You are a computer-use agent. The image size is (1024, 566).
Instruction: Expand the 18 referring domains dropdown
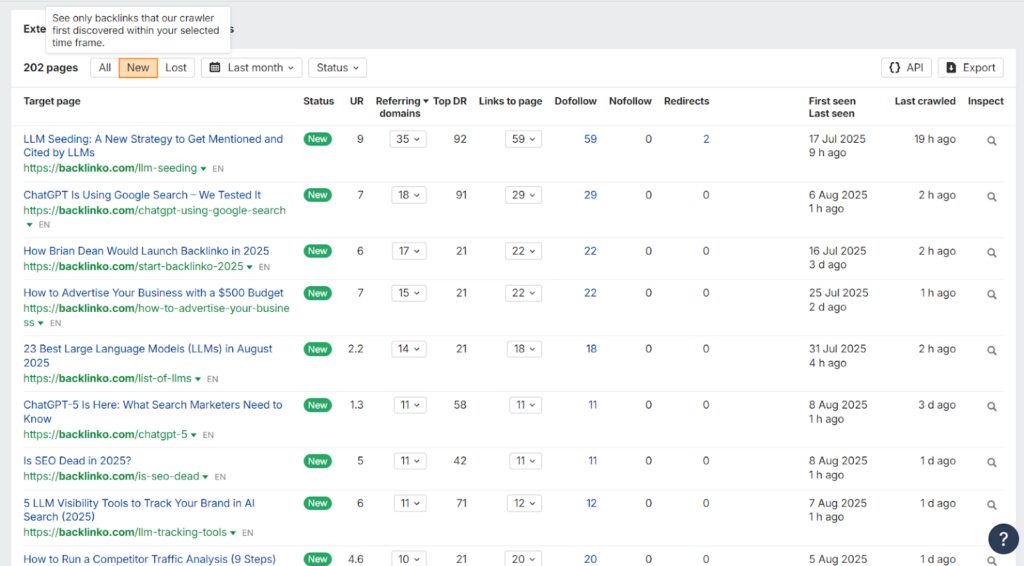click(409, 195)
